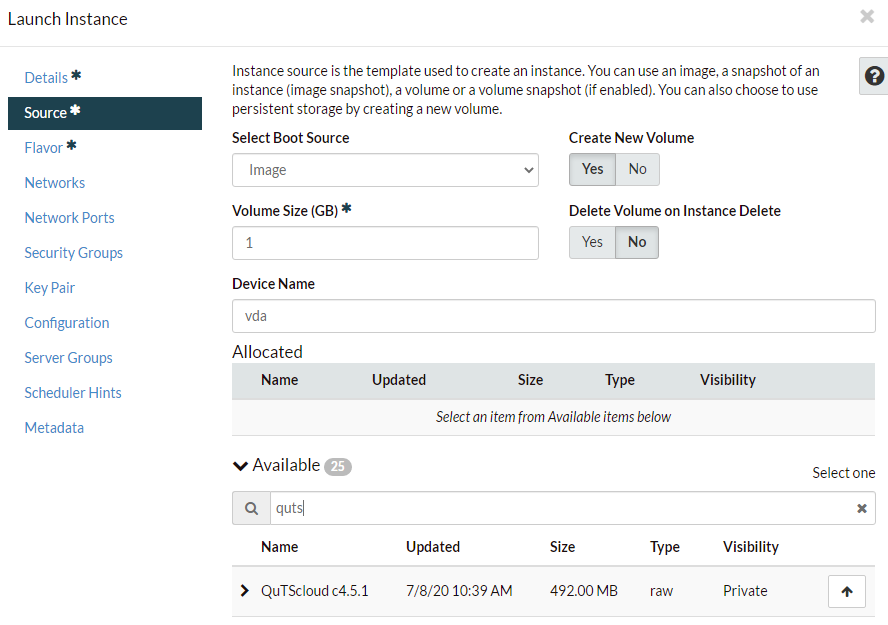Click the magnifier search icon
Viewport: 888px width, 625px height.
[249, 509]
